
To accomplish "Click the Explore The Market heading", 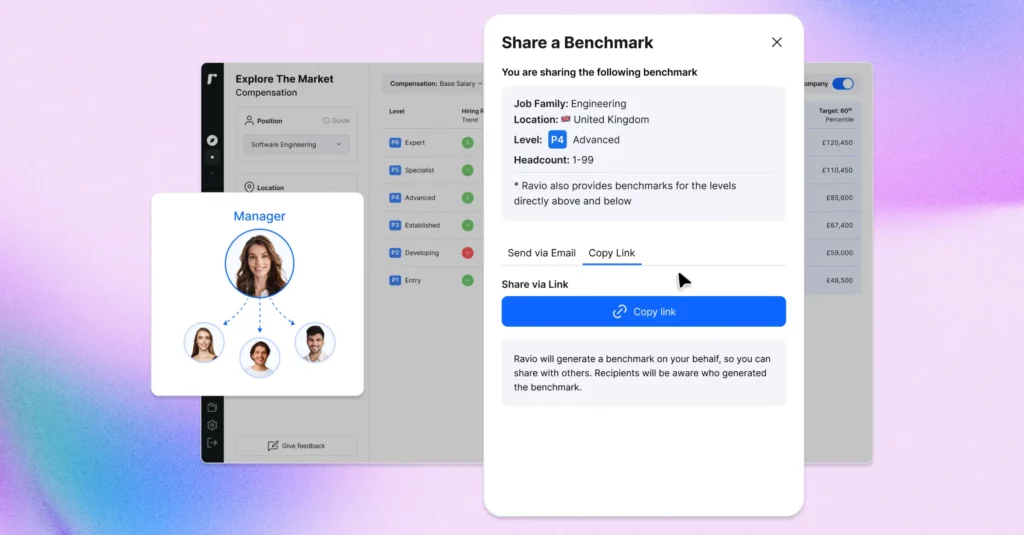I will point(284,78).
